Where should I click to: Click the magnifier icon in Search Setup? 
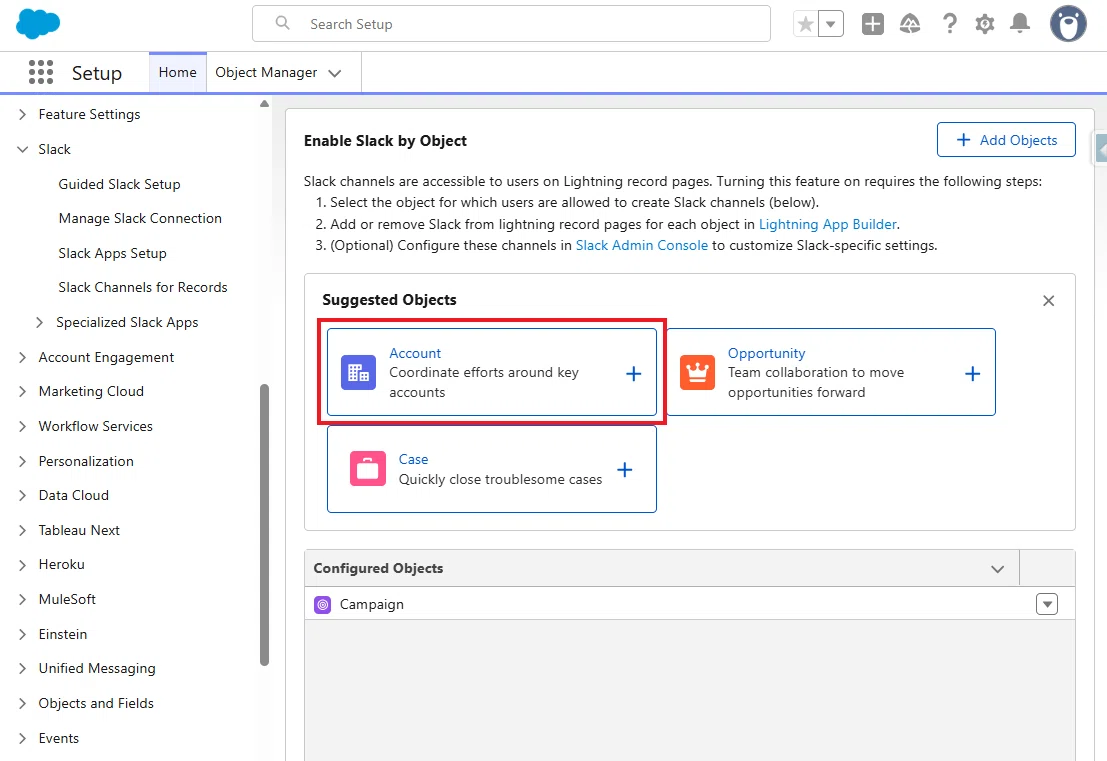(282, 23)
